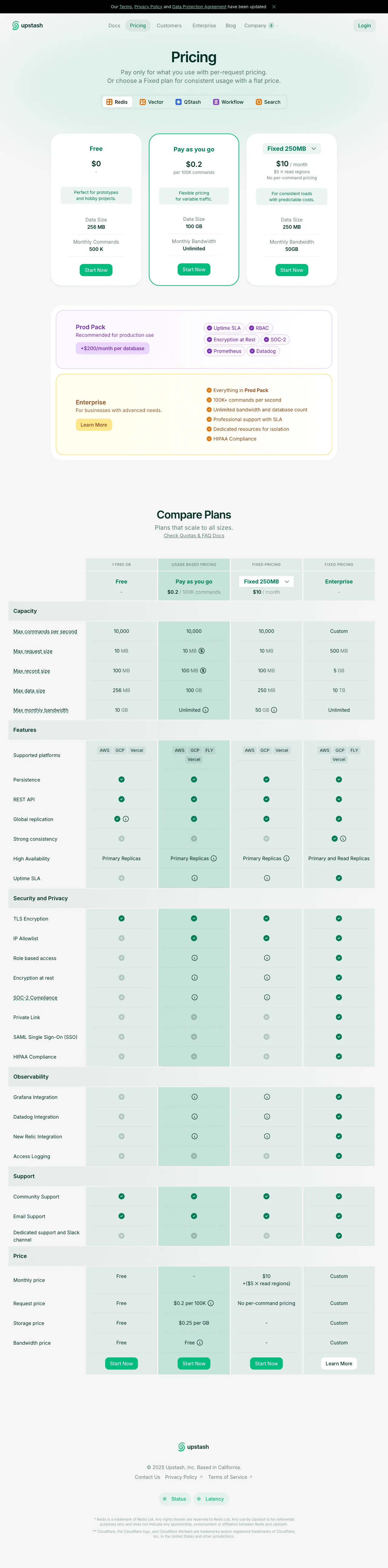This screenshot has height=1568, width=388.
Task: Click the info icon next to Unlimited bandwidth
Action: [x=206, y=710]
